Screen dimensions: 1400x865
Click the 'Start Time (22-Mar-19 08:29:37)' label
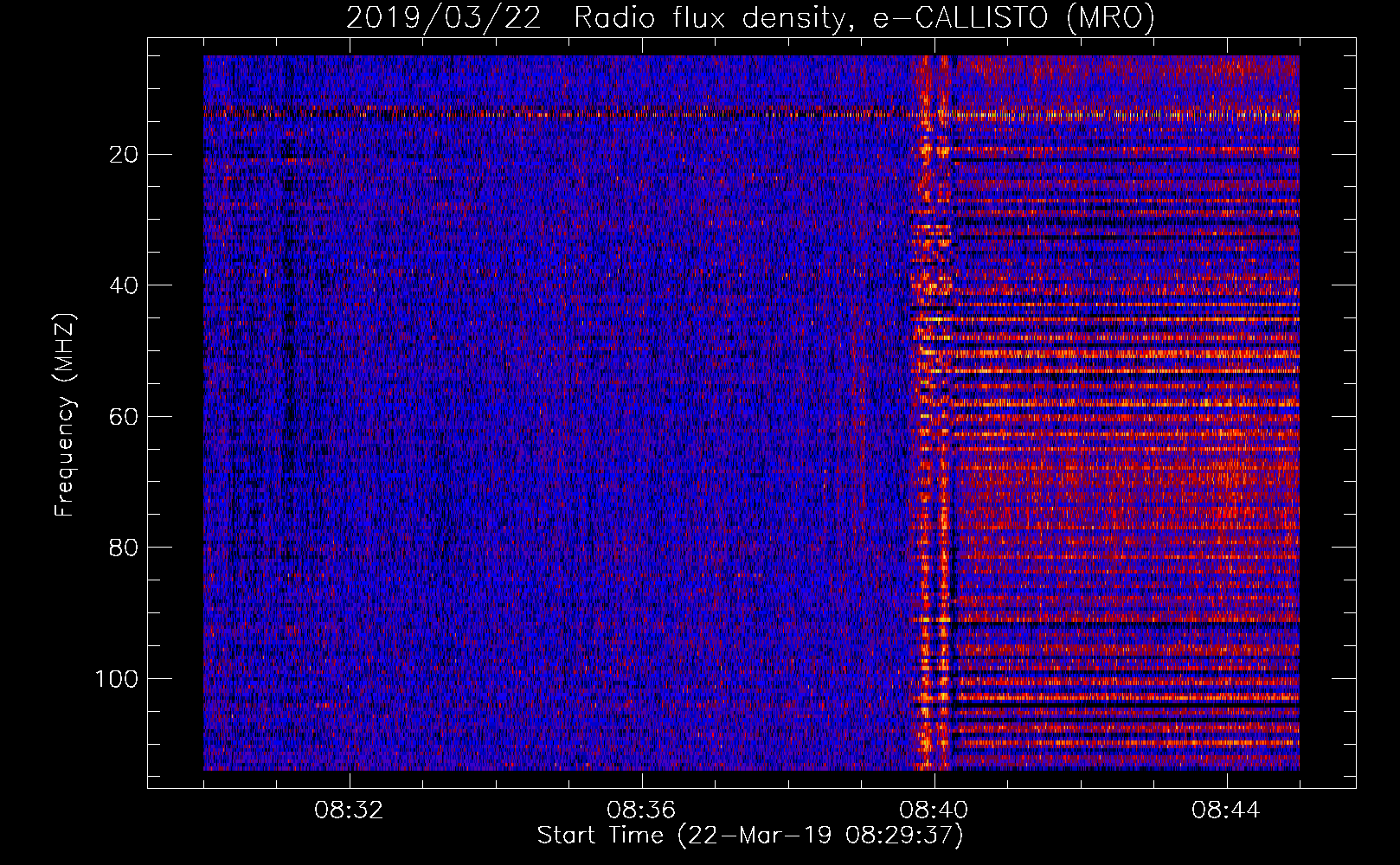pos(749,836)
